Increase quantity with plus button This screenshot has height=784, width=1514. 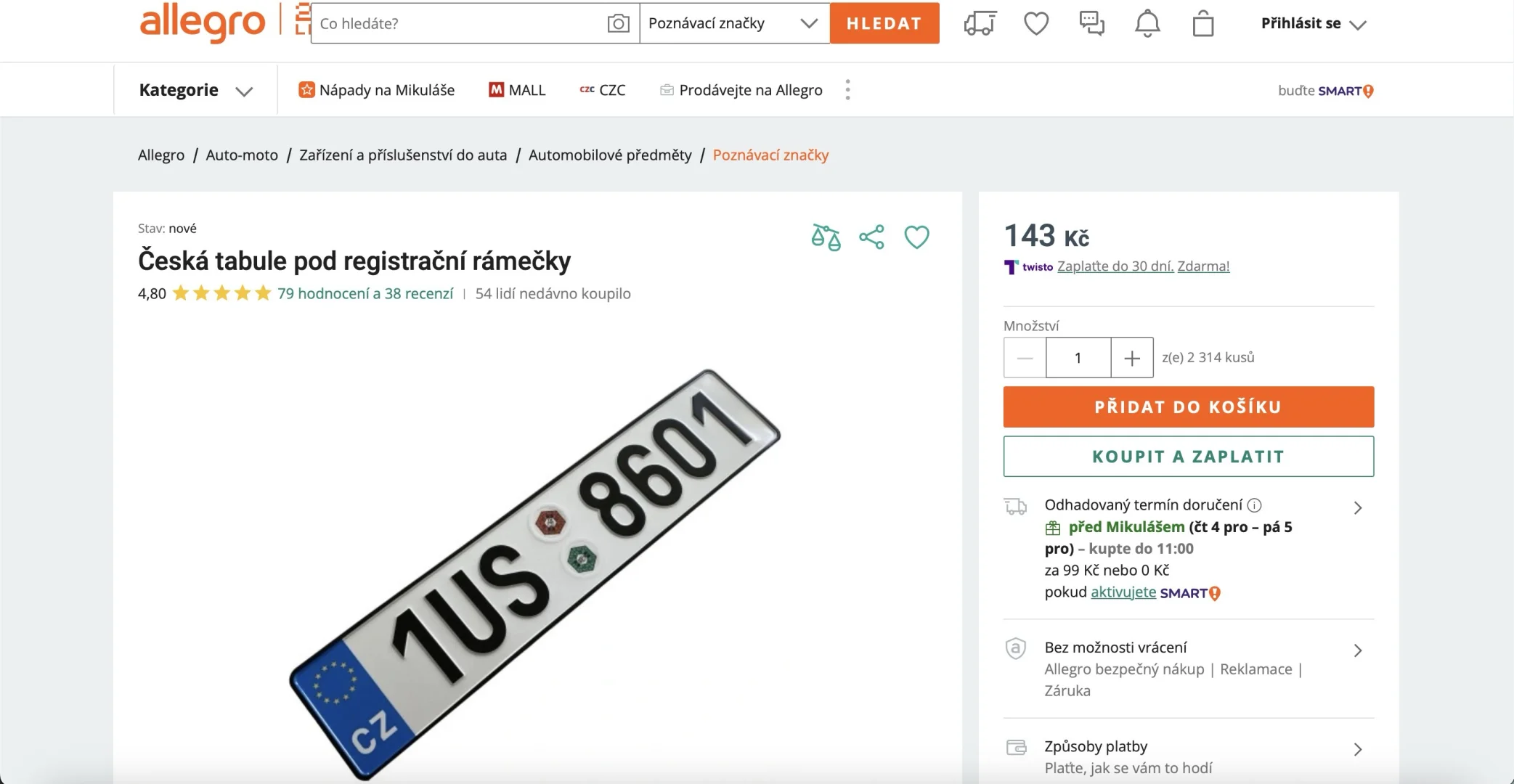click(1131, 358)
